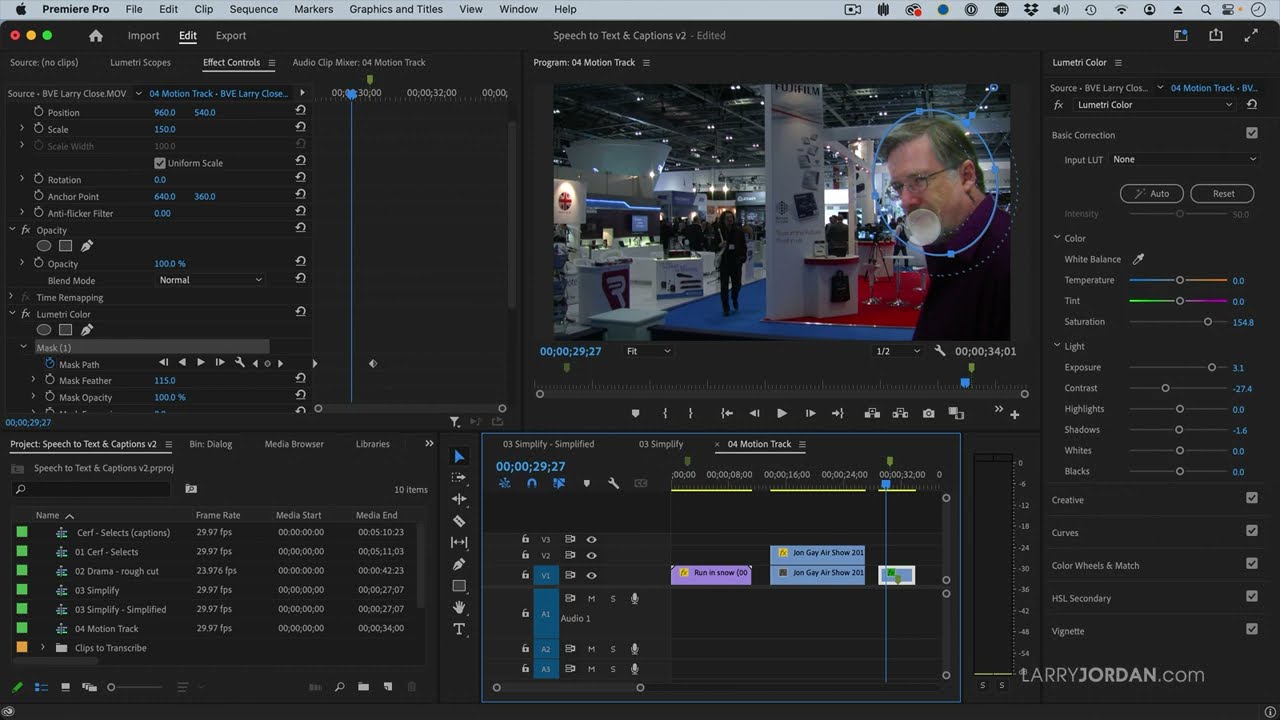The height and width of the screenshot is (720, 1280).
Task: Switch Project panel to list view
Action: (41, 687)
